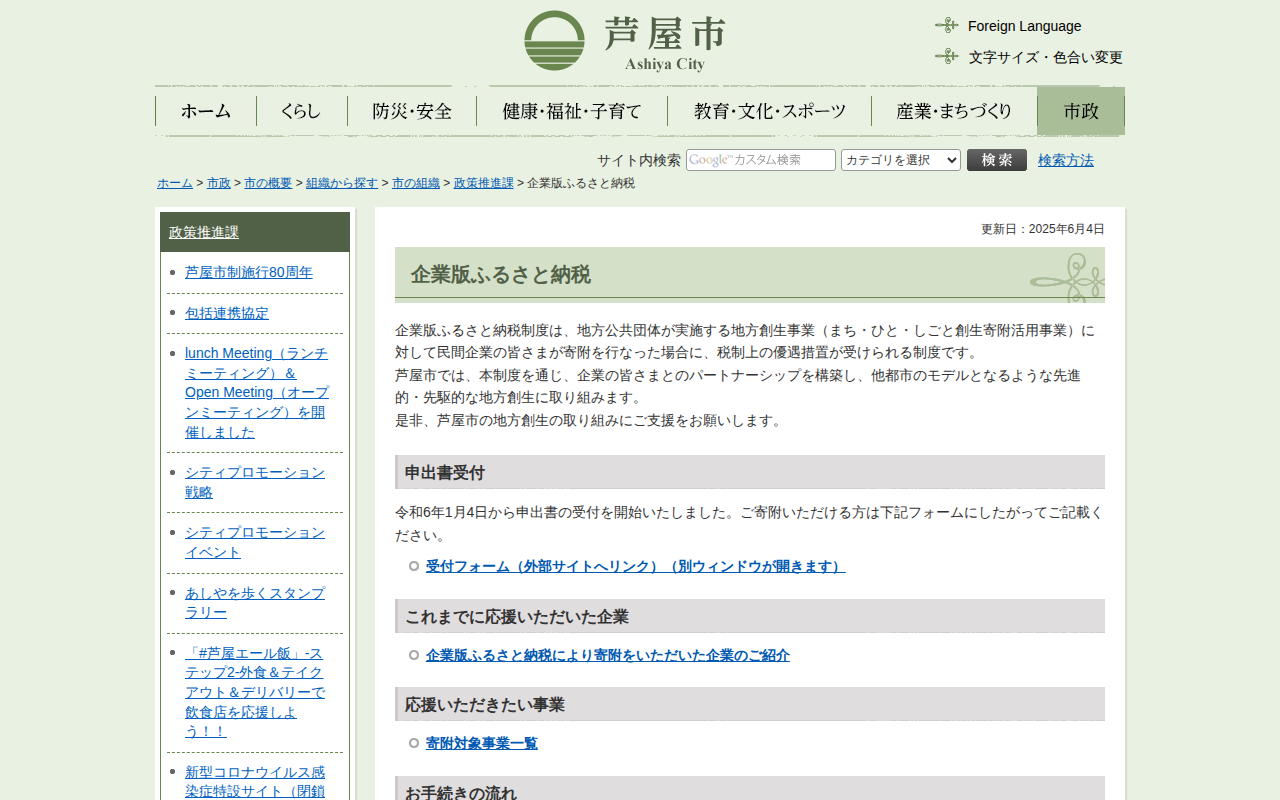1280x800 pixels.
Task: Select the 産業・まちづくり menu
Action: tap(954, 111)
